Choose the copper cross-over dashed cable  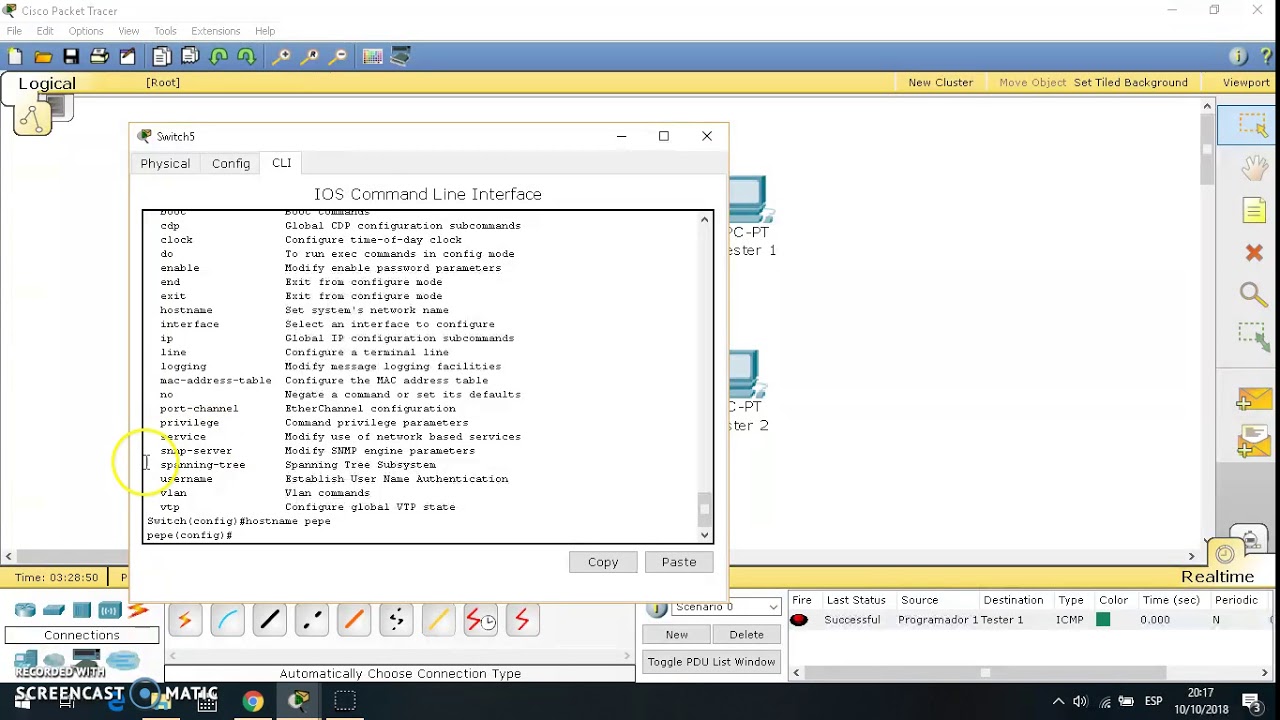tap(312, 621)
